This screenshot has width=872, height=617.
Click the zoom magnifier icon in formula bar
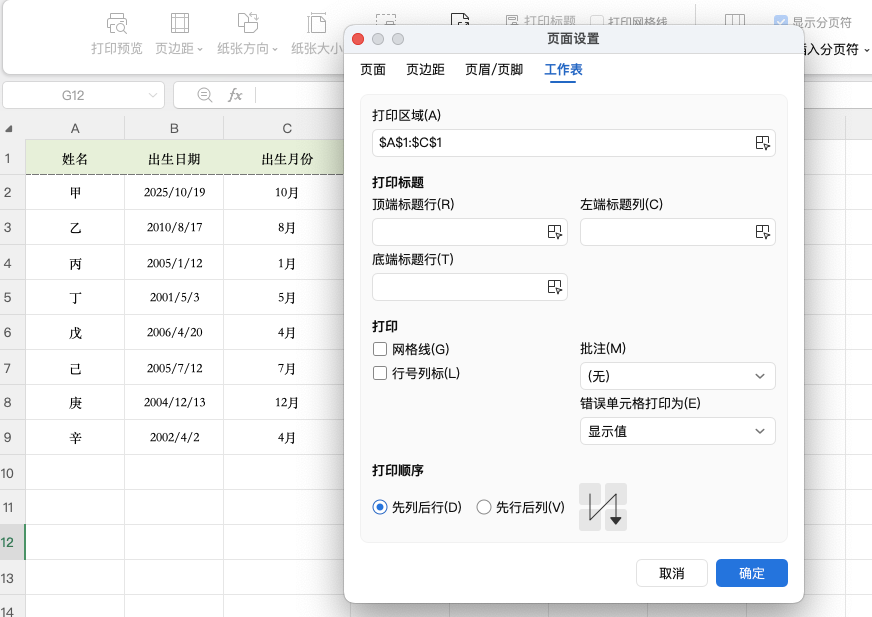(205, 95)
